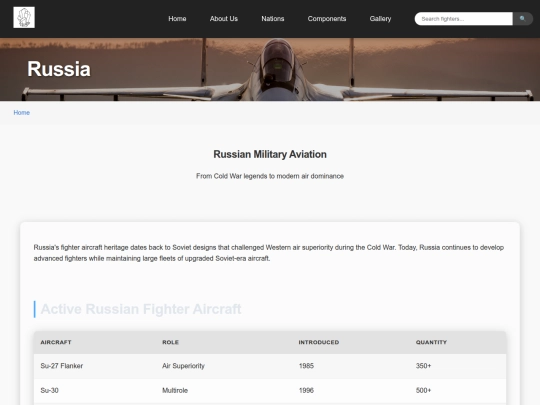Open the Components nav item
Image resolution: width=540 pixels, height=405 pixels.
pyautogui.click(x=327, y=19)
